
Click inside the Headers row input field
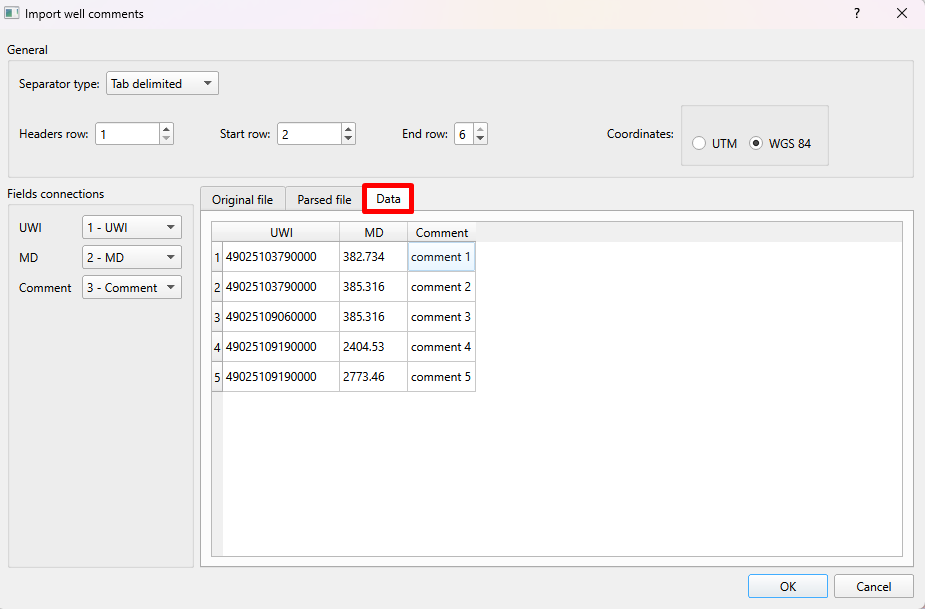[x=127, y=133]
